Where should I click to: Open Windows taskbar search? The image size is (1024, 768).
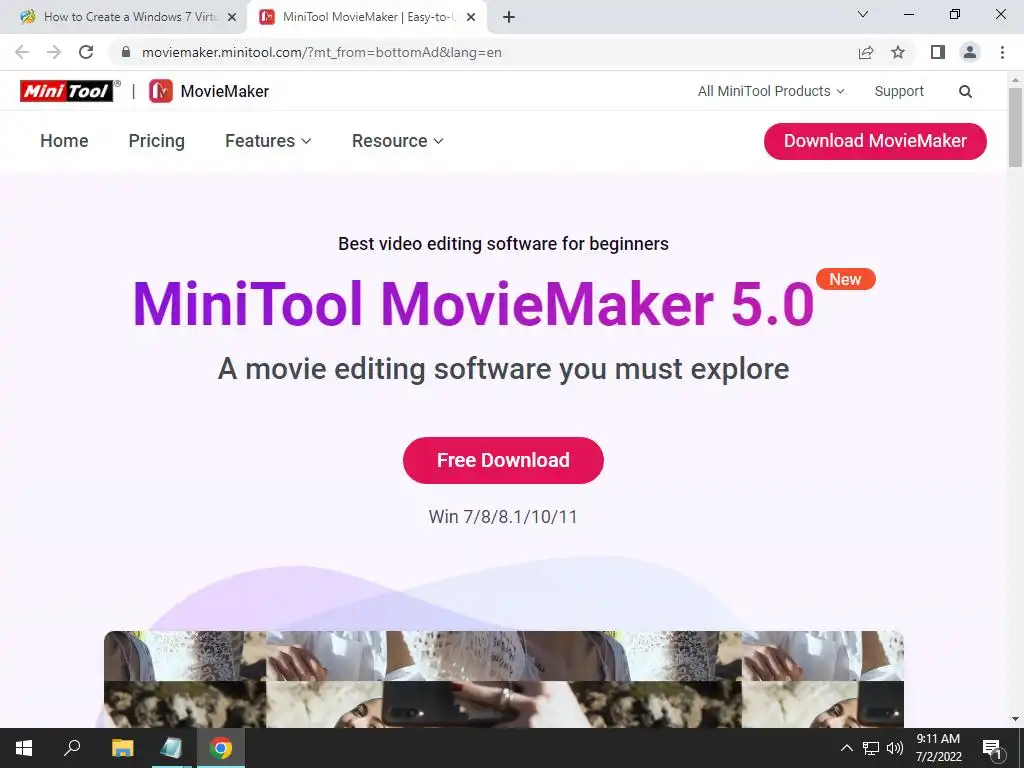pos(72,748)
